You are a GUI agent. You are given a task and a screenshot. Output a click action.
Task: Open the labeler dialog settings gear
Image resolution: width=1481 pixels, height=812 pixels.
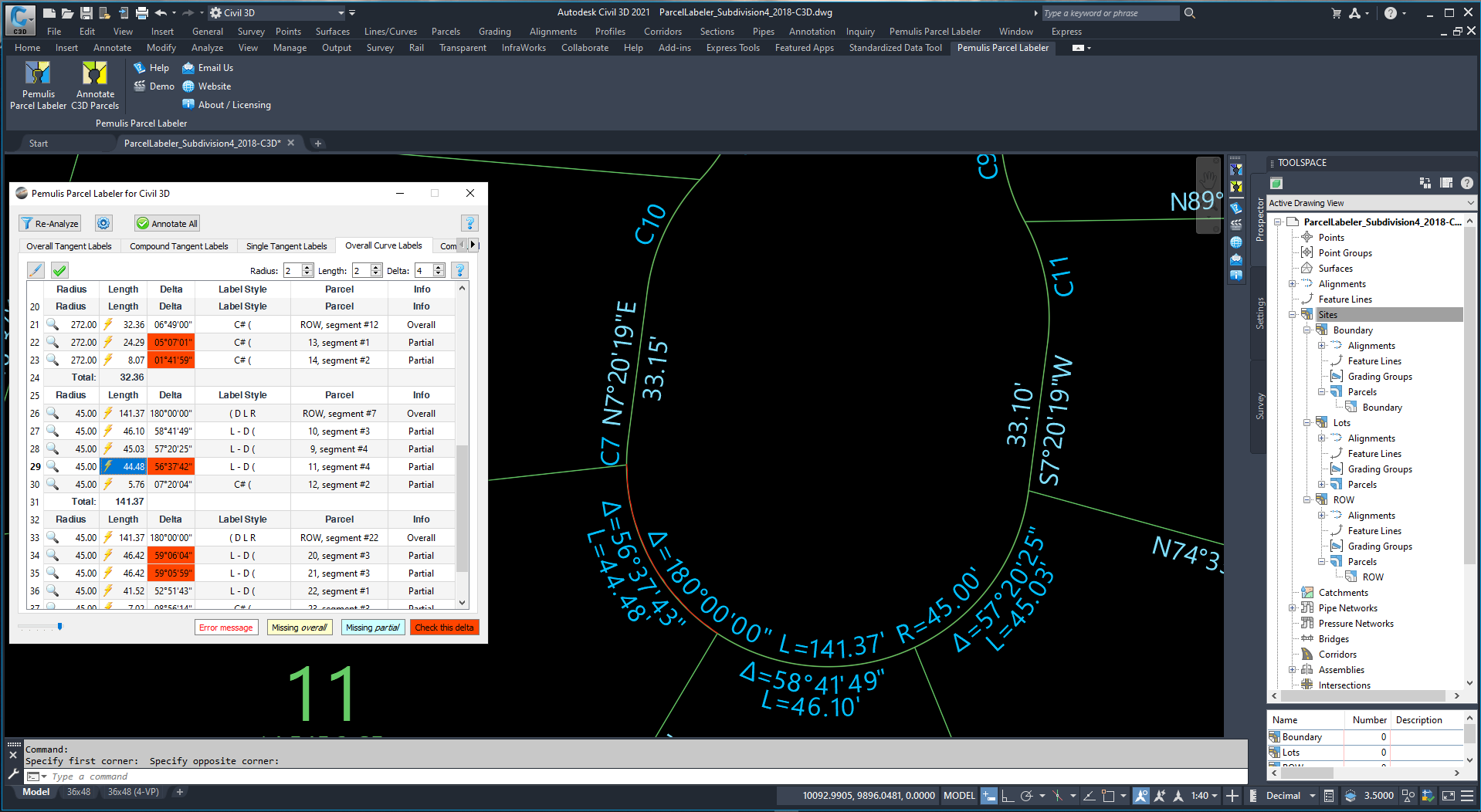coord(103,223)
